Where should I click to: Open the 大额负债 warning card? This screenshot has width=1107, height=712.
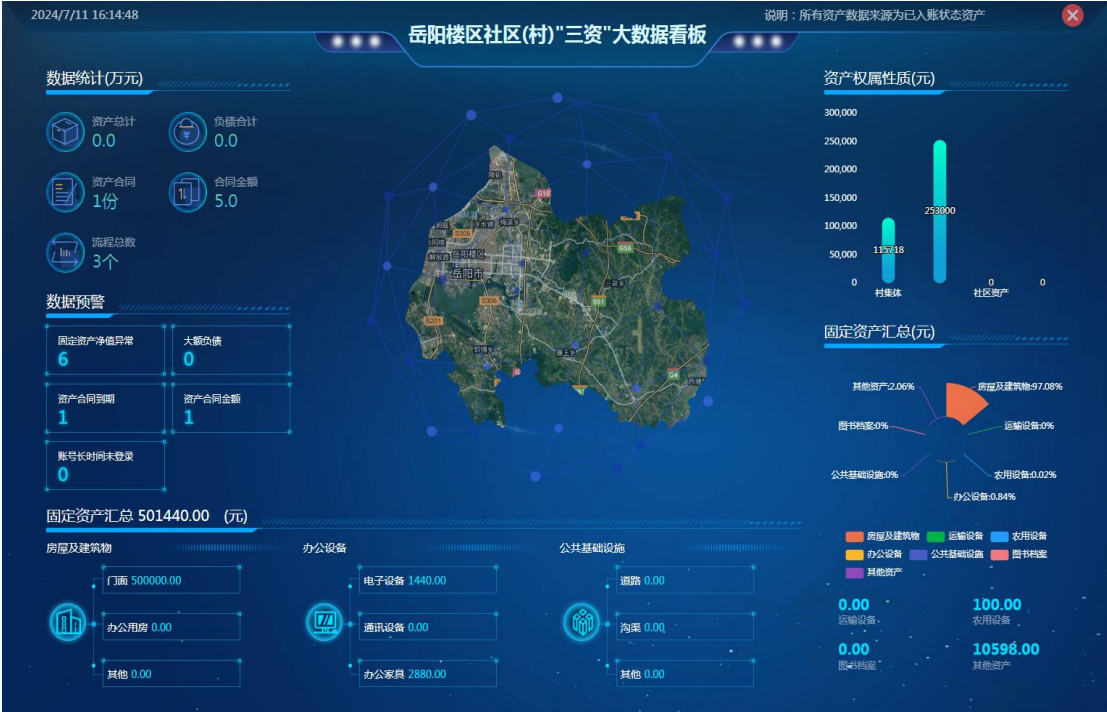click(x=231, y=350)
